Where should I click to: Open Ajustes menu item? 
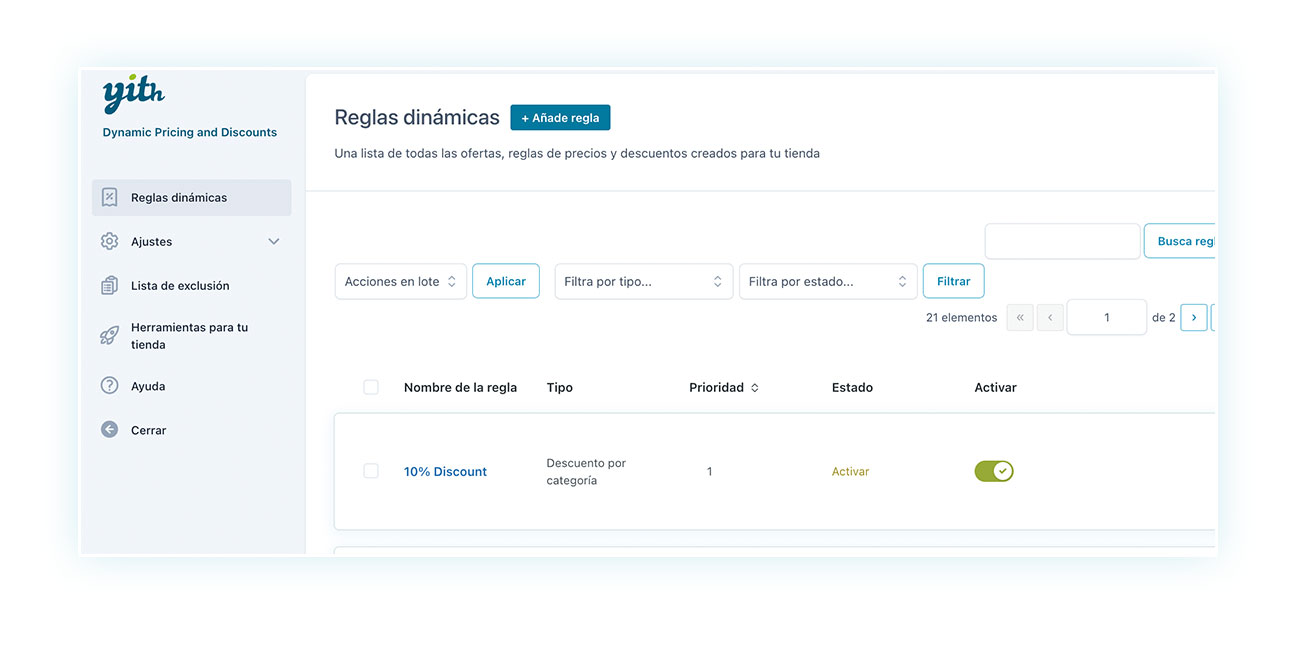tap(192, 241)
